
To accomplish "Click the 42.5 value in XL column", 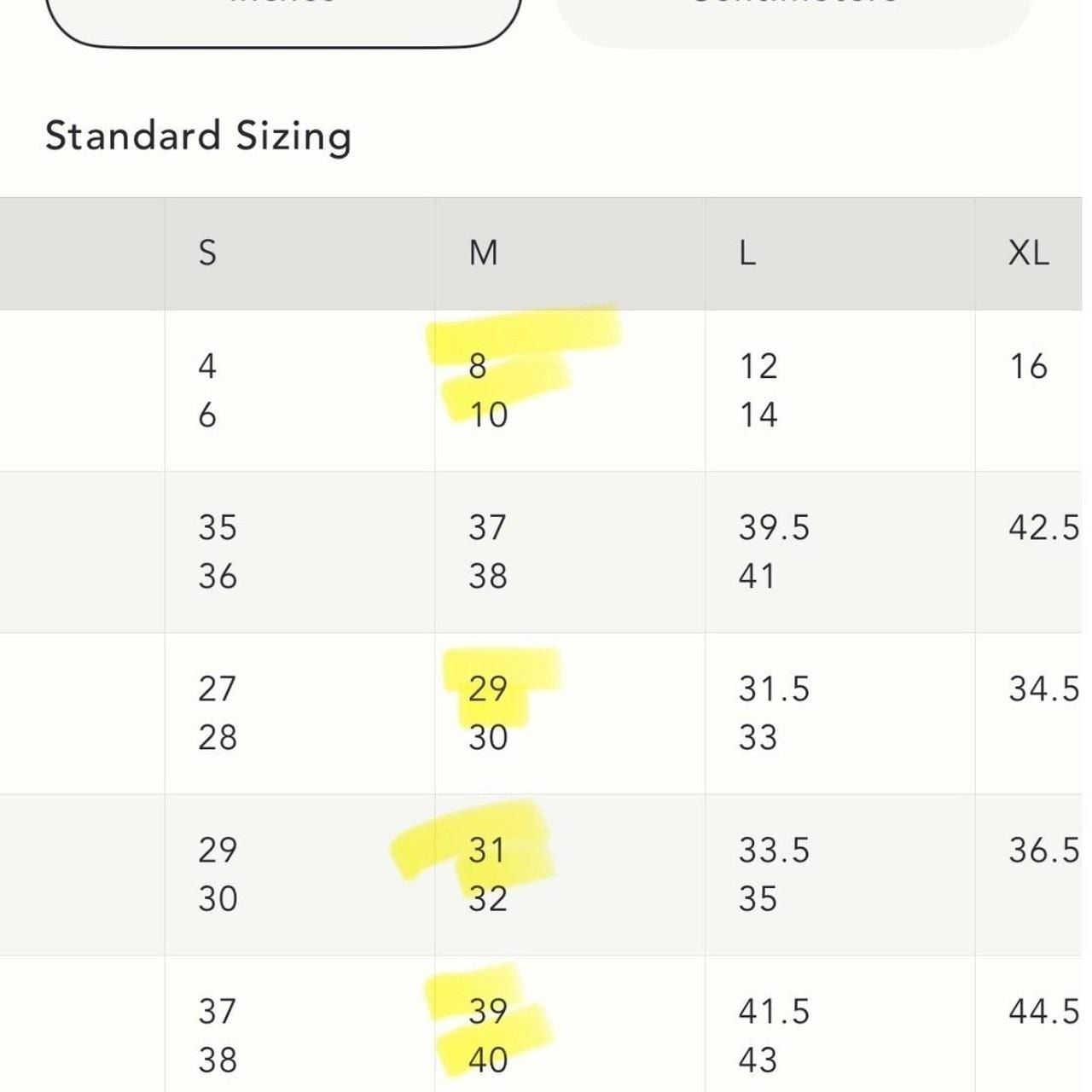I will (1044, 527).
